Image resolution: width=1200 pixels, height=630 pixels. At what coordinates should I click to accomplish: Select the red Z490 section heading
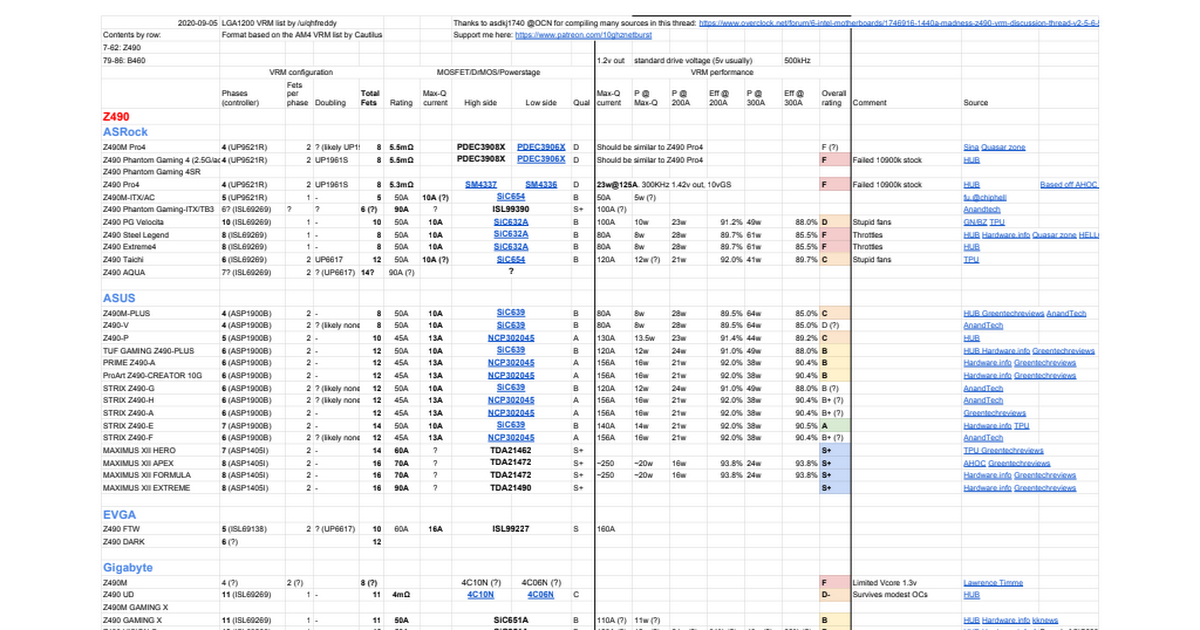(115, 117)
